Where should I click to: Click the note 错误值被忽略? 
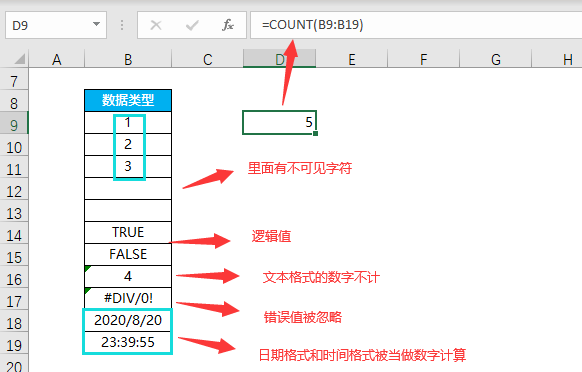303,317
